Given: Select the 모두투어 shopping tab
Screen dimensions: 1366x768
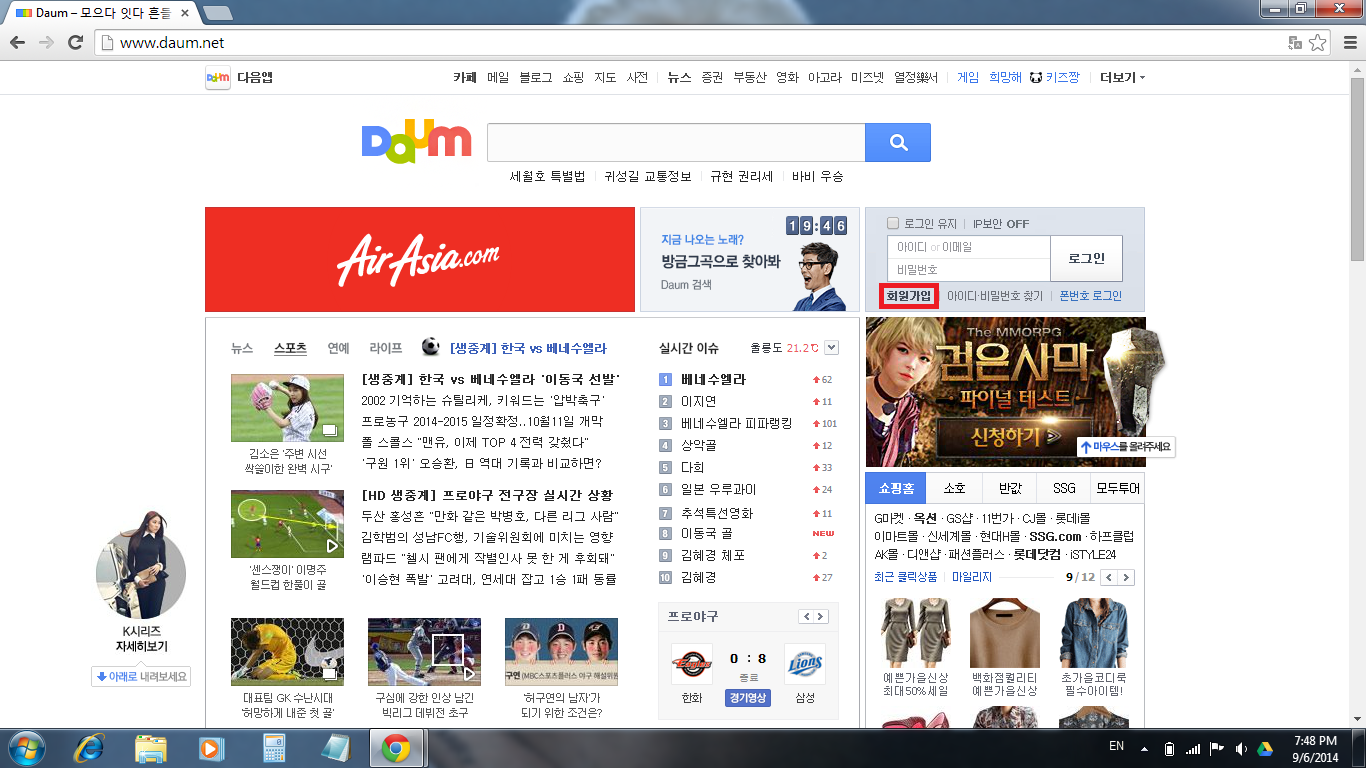Looking at the screenshot, I should [x=1117, y=489].
